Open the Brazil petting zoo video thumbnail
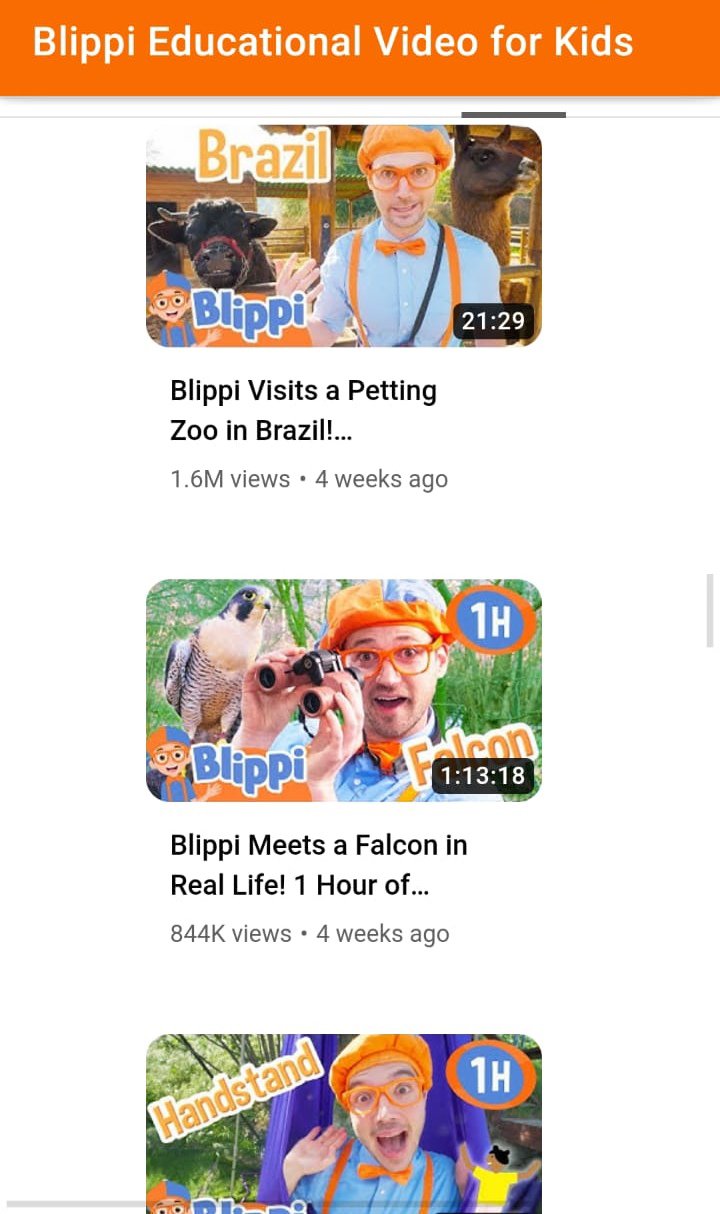The height and width of the screenshot is (1214, 720). pos(344,235)
